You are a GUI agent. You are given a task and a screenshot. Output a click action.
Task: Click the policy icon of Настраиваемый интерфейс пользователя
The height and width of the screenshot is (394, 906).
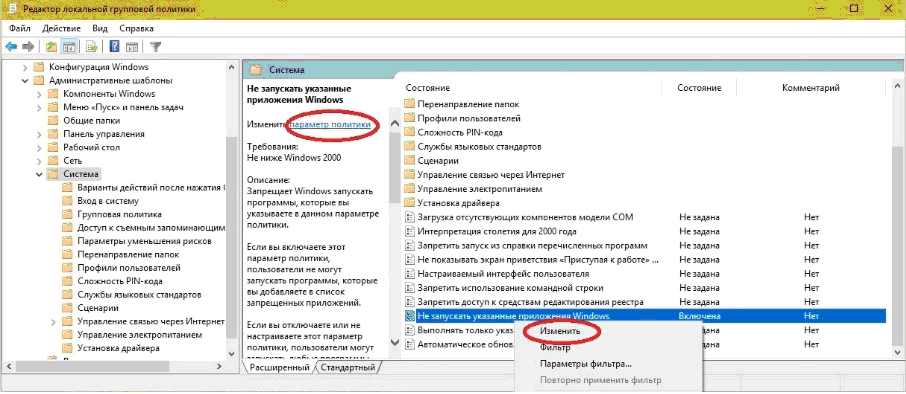pyautogui.click(x=410, y=274)
